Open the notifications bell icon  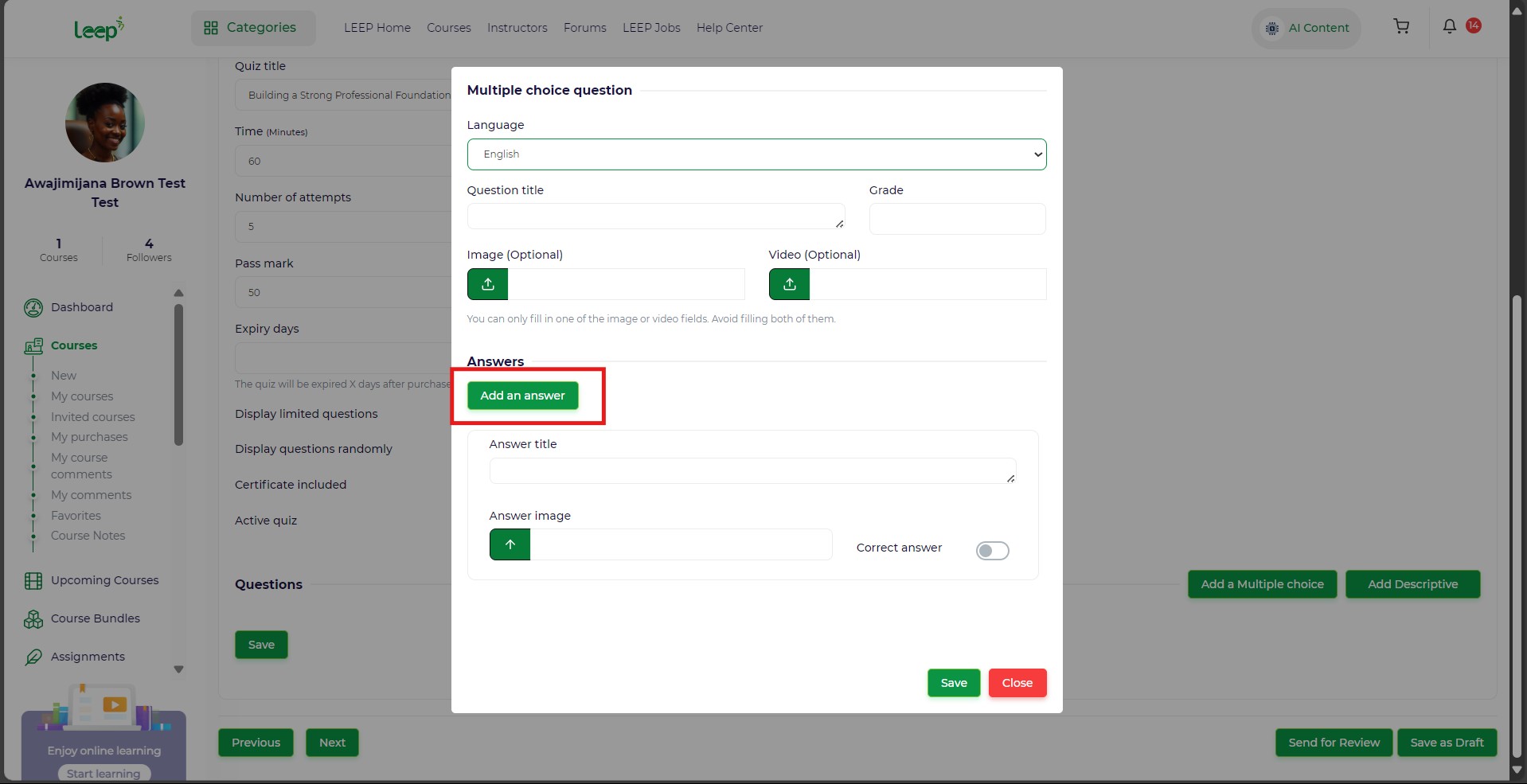coord(1449,26)
